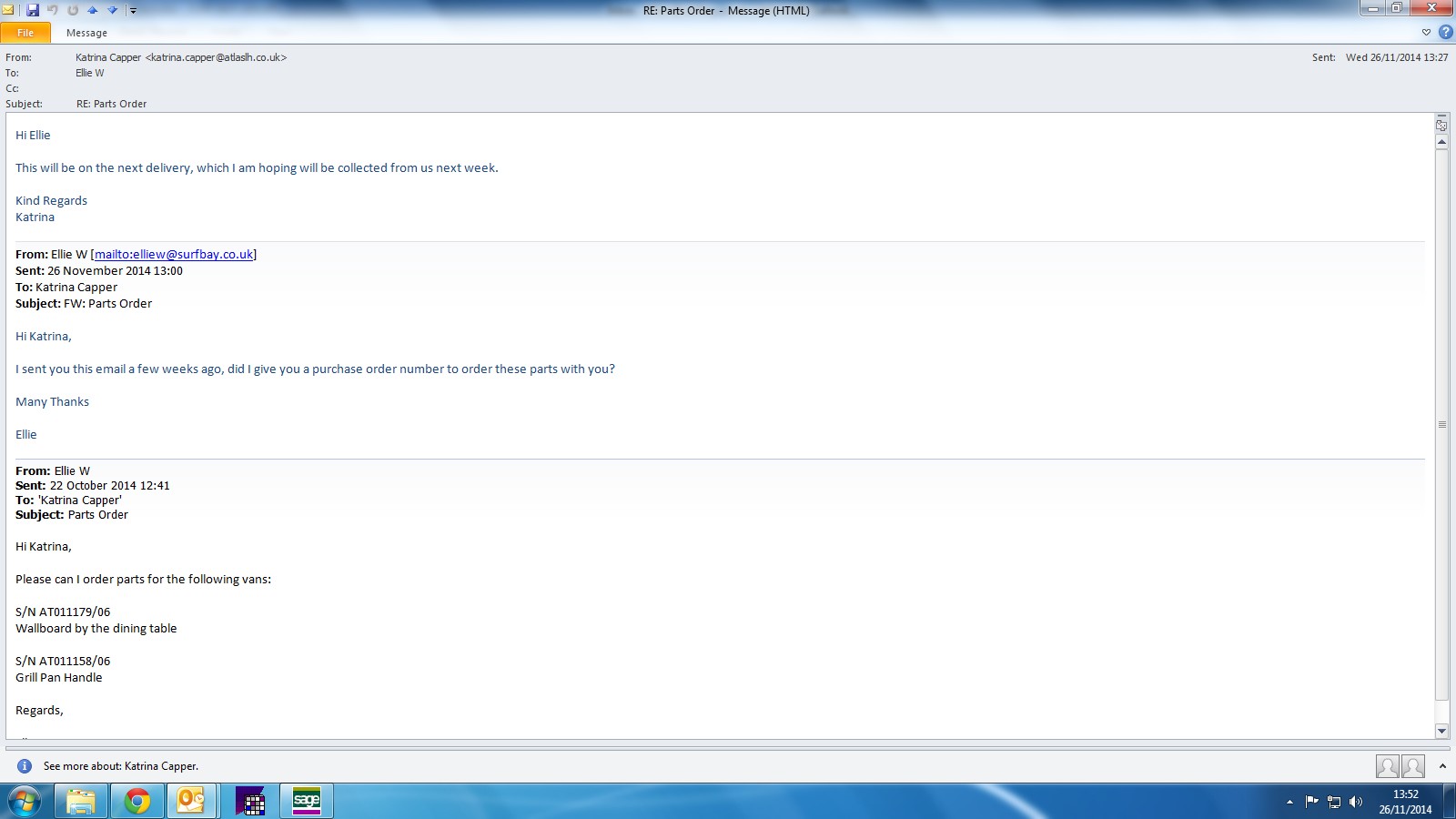Viewport: 1456px width, 819px height.
Task: Click the split view handle above scrollbar
Action: click(x=1441, y=116)
